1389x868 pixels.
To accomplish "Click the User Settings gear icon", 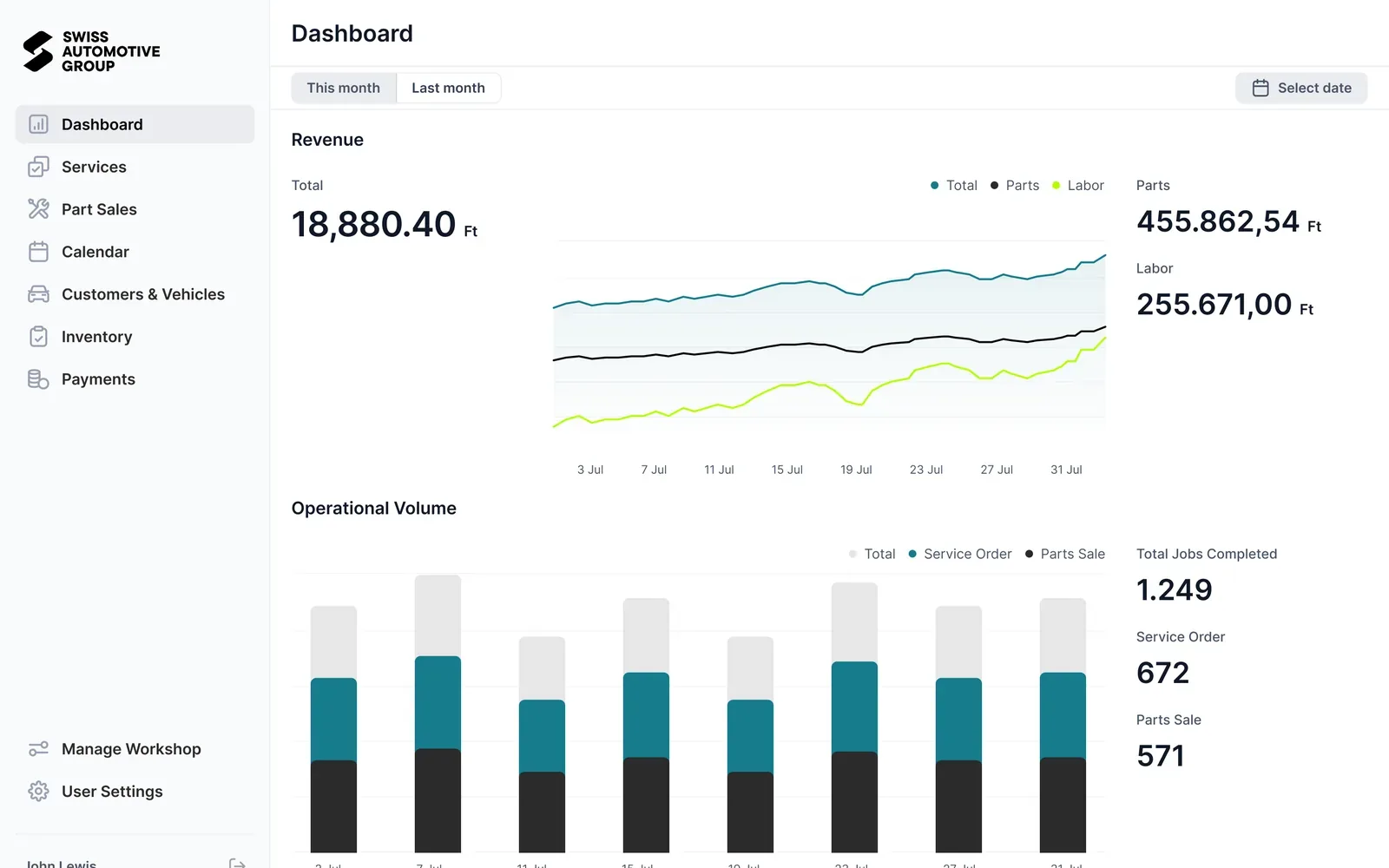I will [x=38, y=792].
